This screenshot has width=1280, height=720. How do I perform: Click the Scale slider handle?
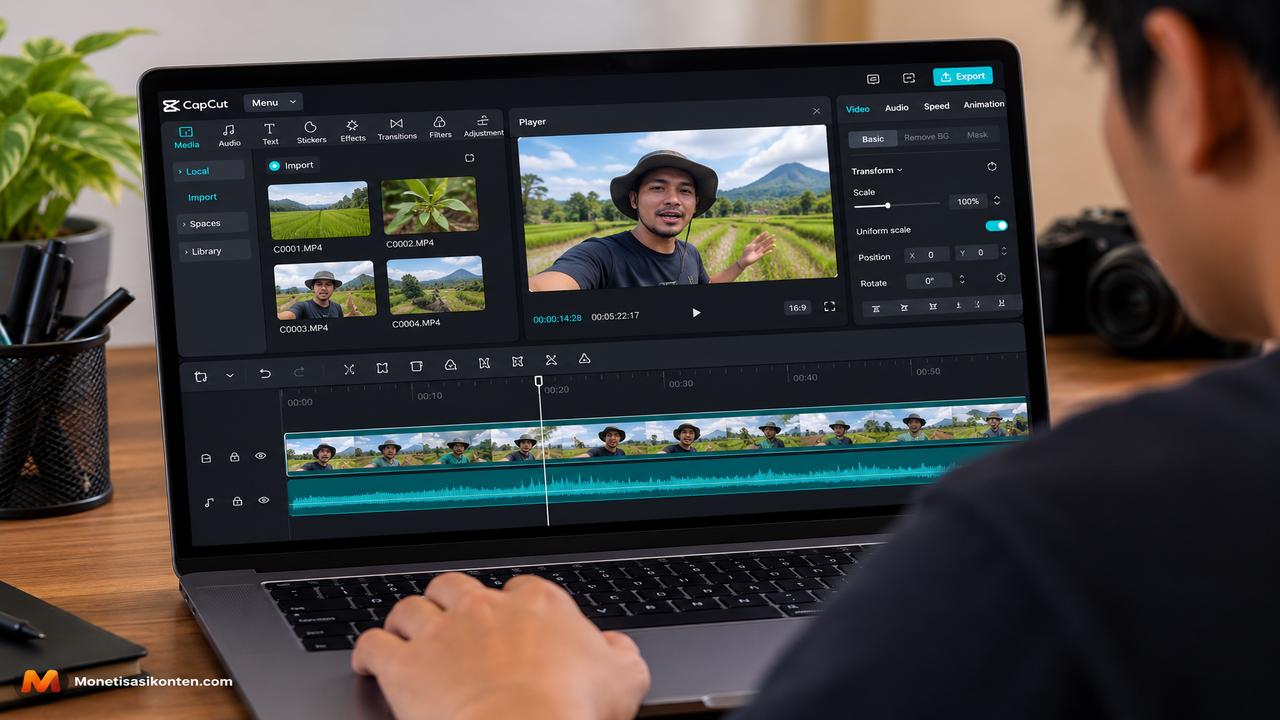point(887,205)
